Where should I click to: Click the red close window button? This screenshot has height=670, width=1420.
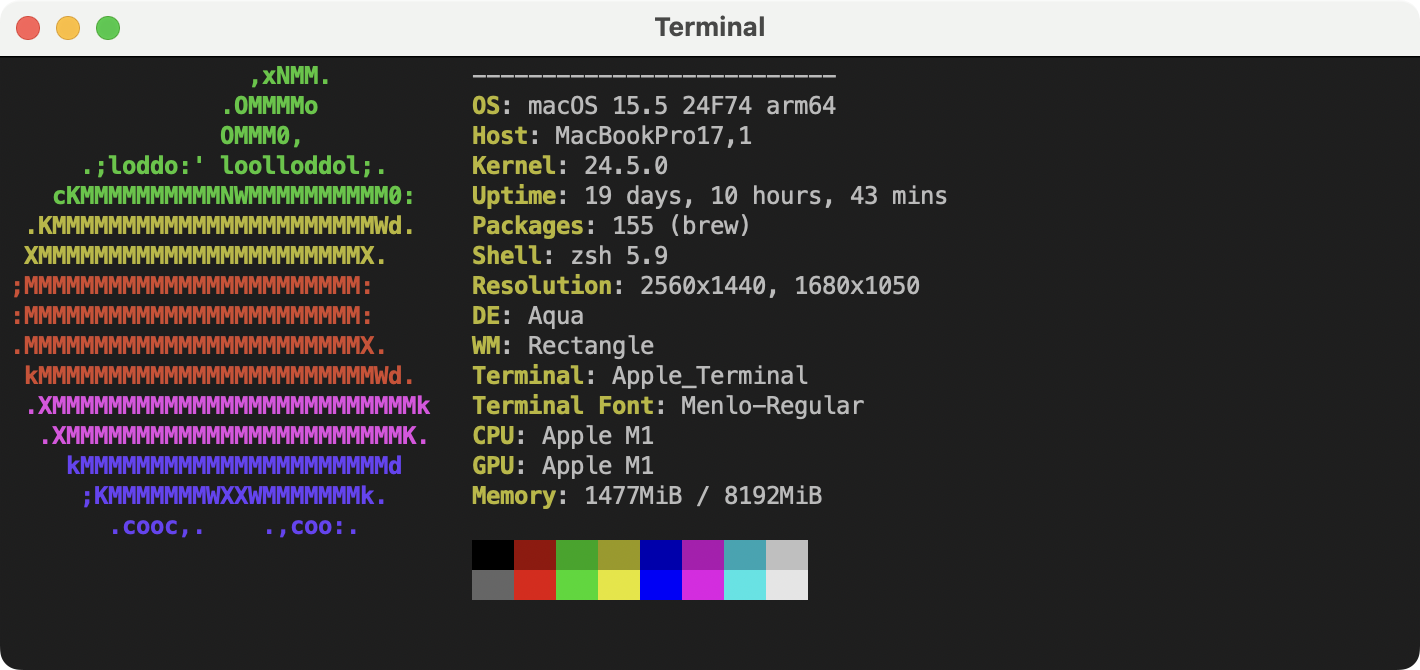pos(28,28)
